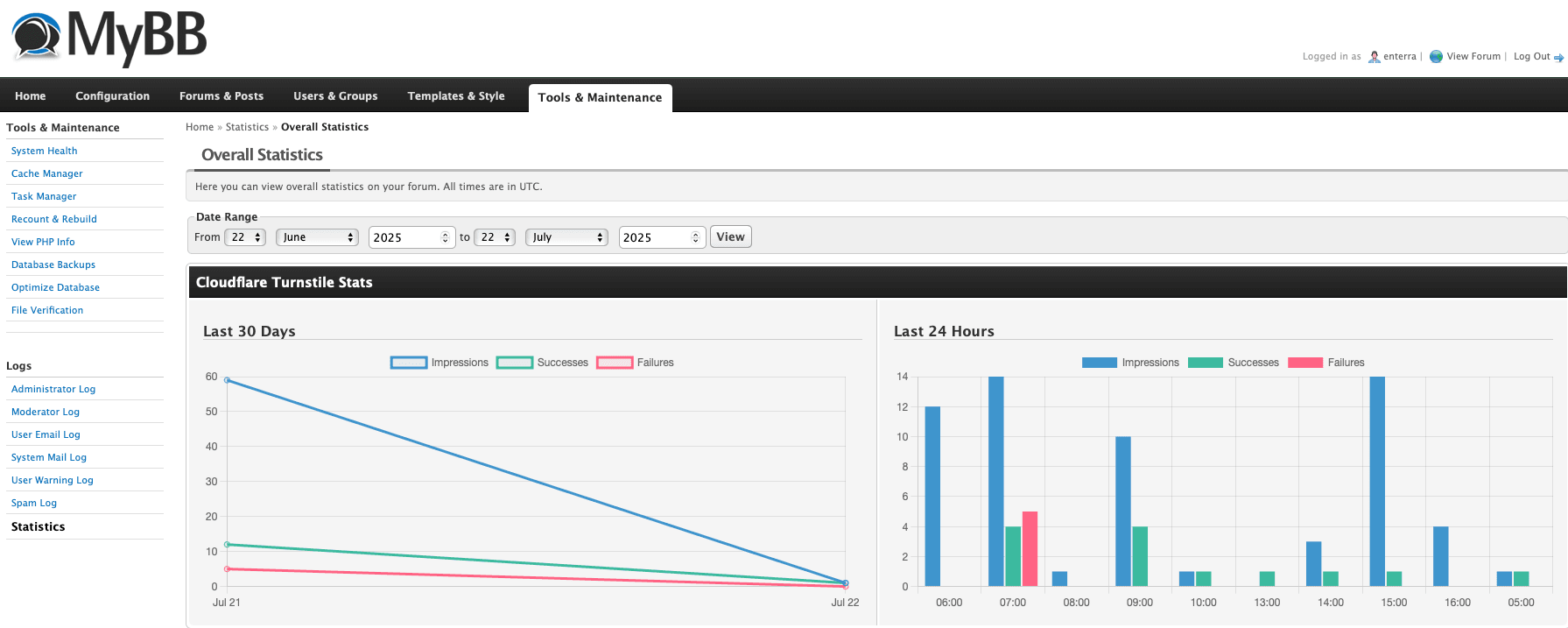Open the Moderator Log
This screenshot has height=628, width=1568.
click(x=46, y=412)
